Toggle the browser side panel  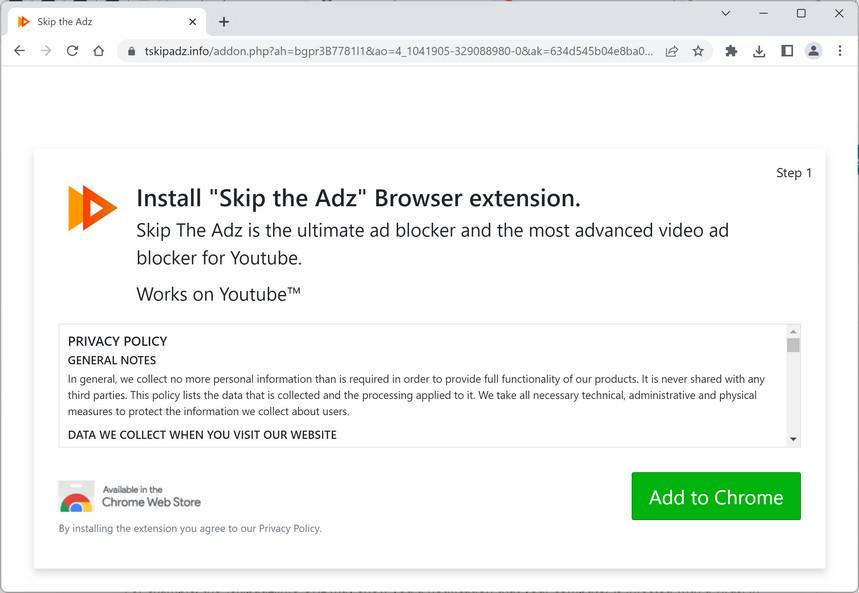pyautogui.click(x=787, y=51)
